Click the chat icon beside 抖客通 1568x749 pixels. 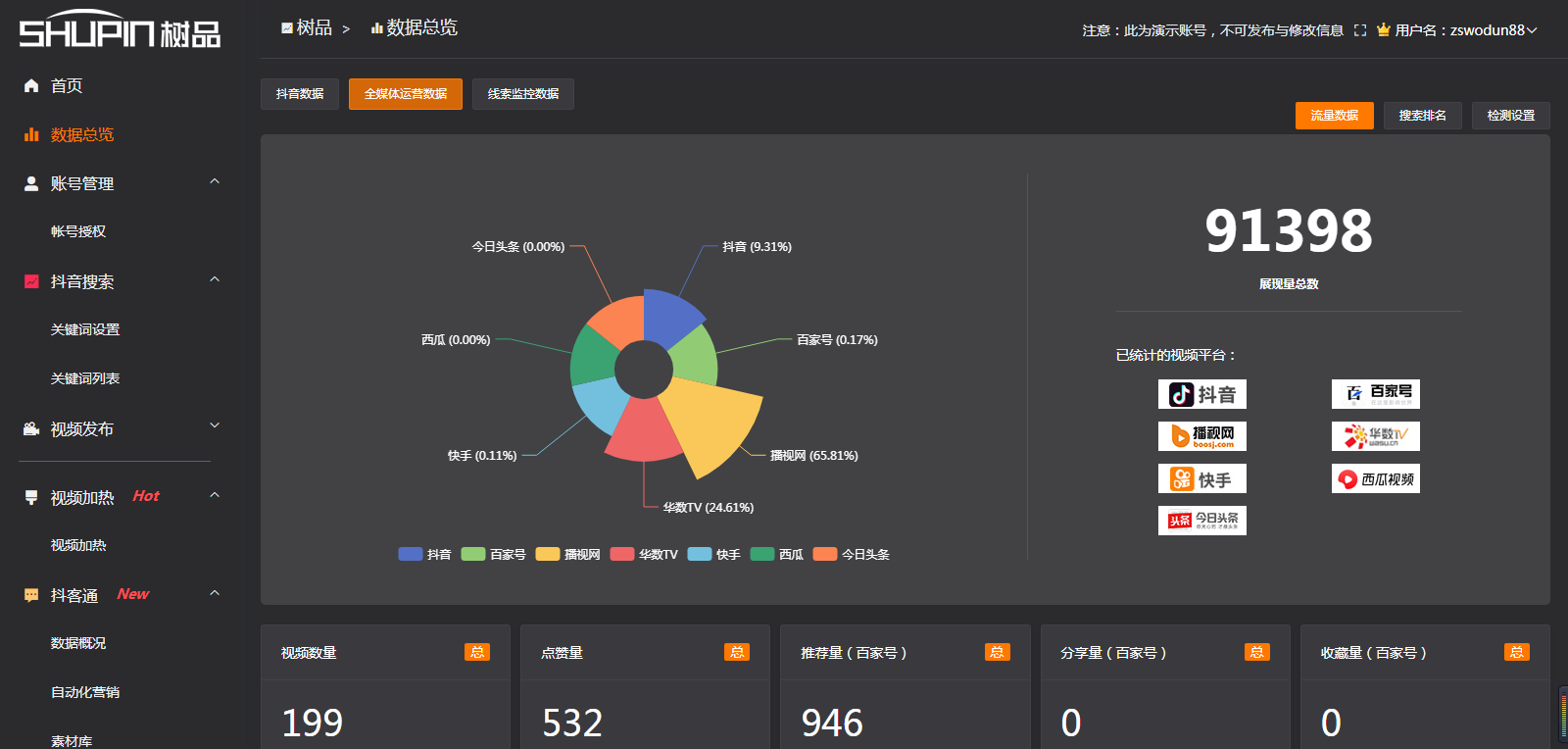tap(31, 595)
